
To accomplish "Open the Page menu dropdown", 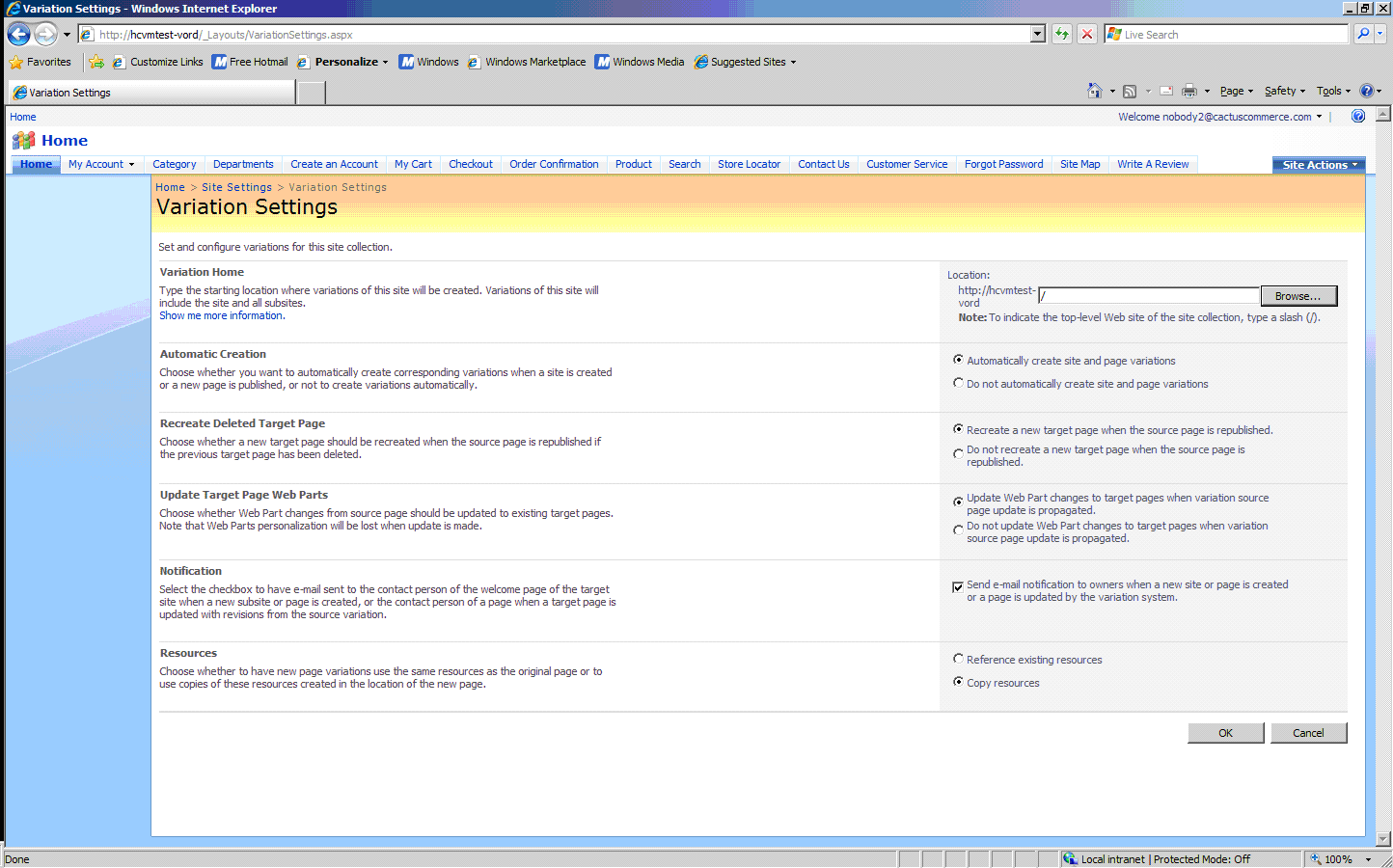I will (1237, 91).
